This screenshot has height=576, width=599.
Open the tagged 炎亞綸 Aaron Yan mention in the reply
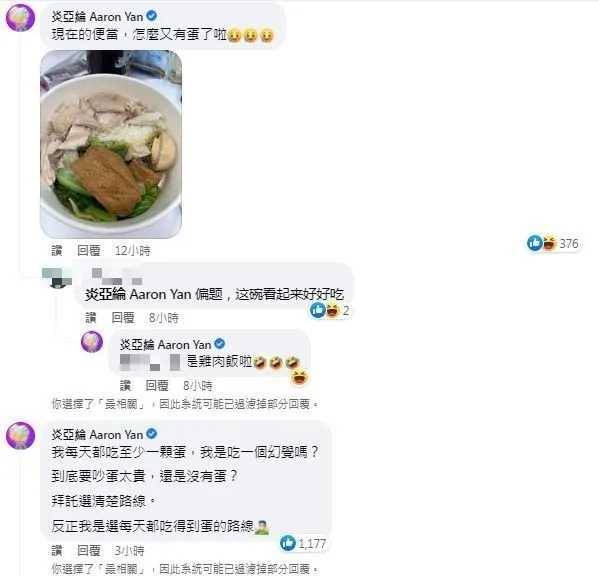138,294
